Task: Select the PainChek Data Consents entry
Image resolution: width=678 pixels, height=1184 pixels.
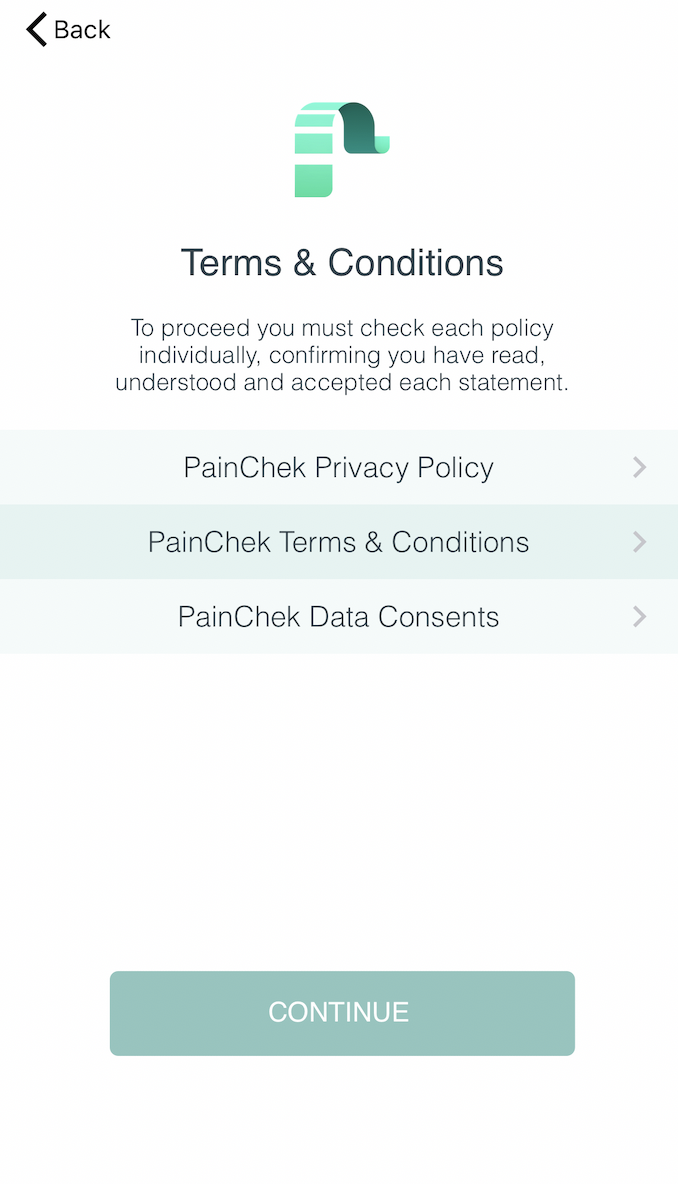Action: click(339, 617)
